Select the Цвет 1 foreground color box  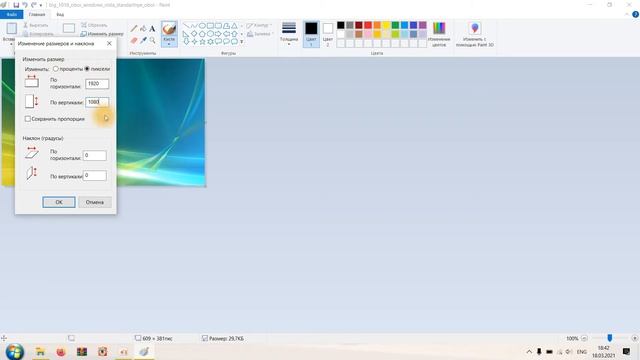point(311,34)
